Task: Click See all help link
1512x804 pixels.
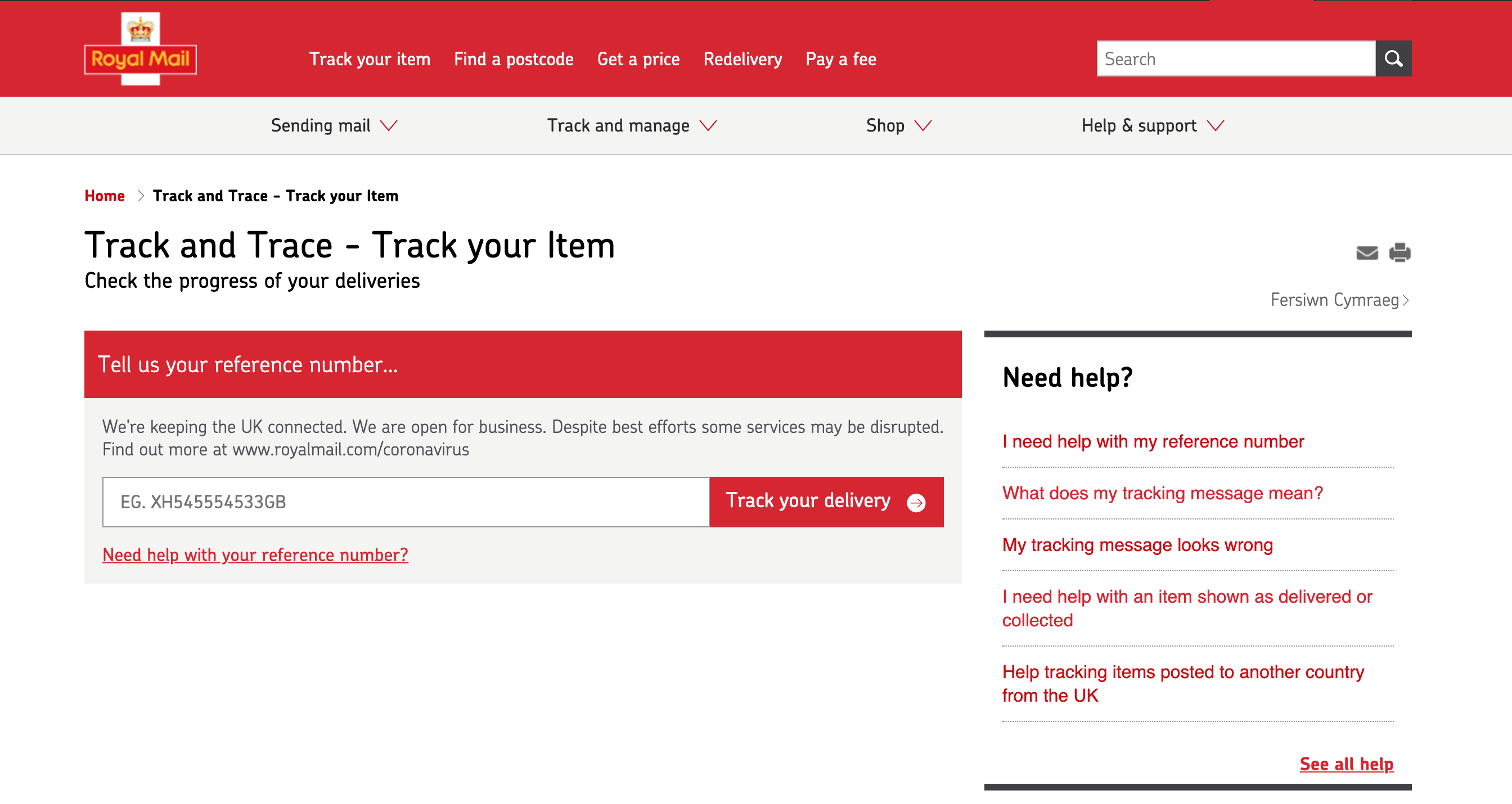Action: pyautogui.click(x=1347, y=765)
